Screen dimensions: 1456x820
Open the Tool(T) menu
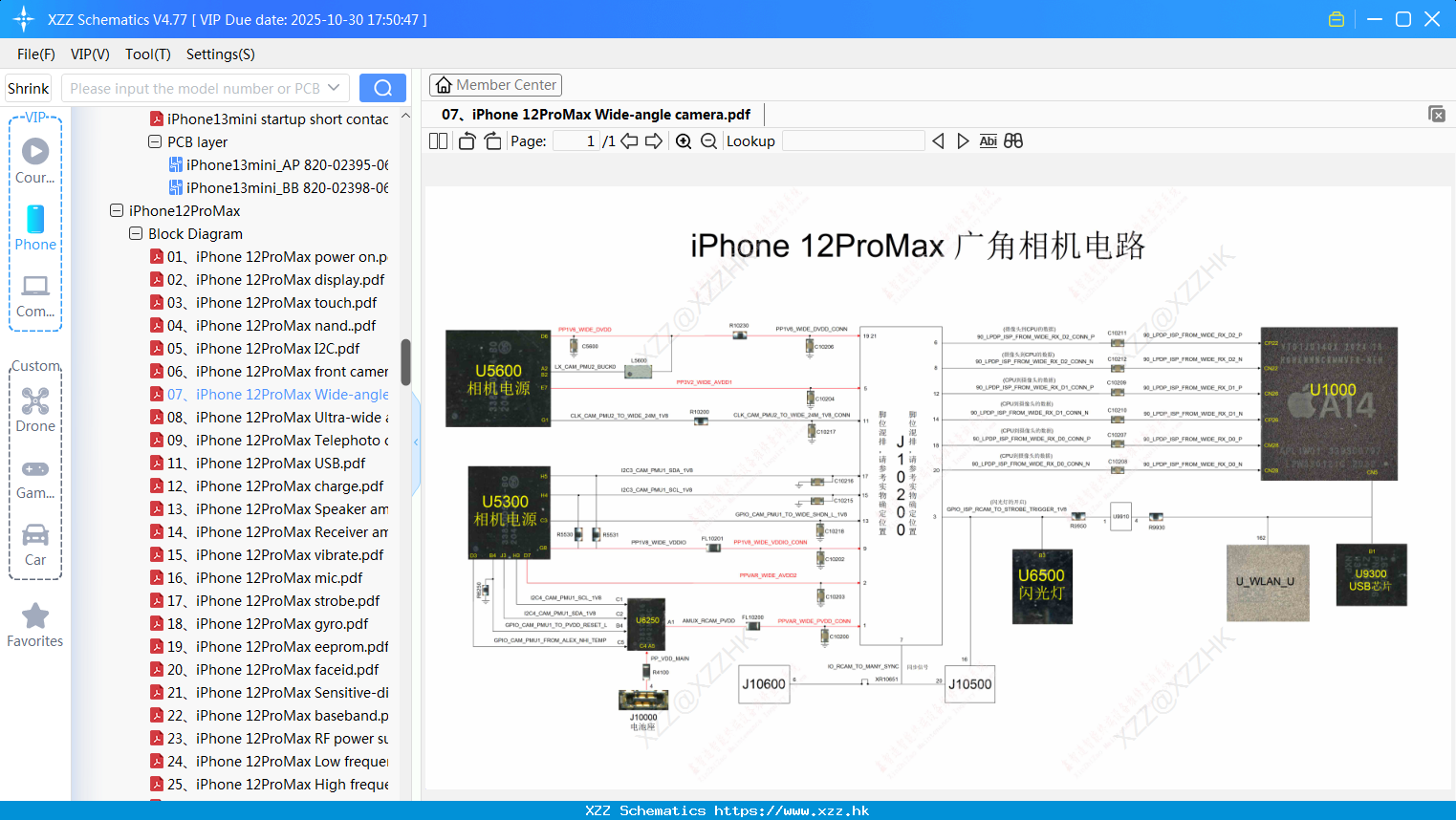click(x=148, y=54)
